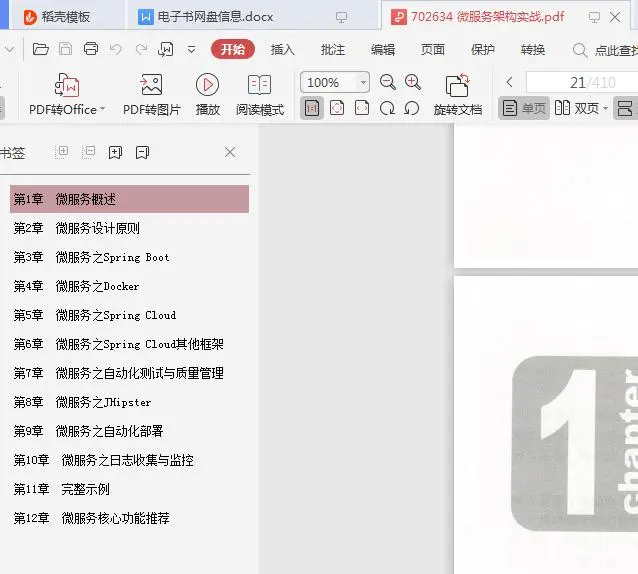Viewport: 638px width, 574px height.
Task: Click PDF转图片 tool
Action: pyautogui.click(x=151, y=94)
